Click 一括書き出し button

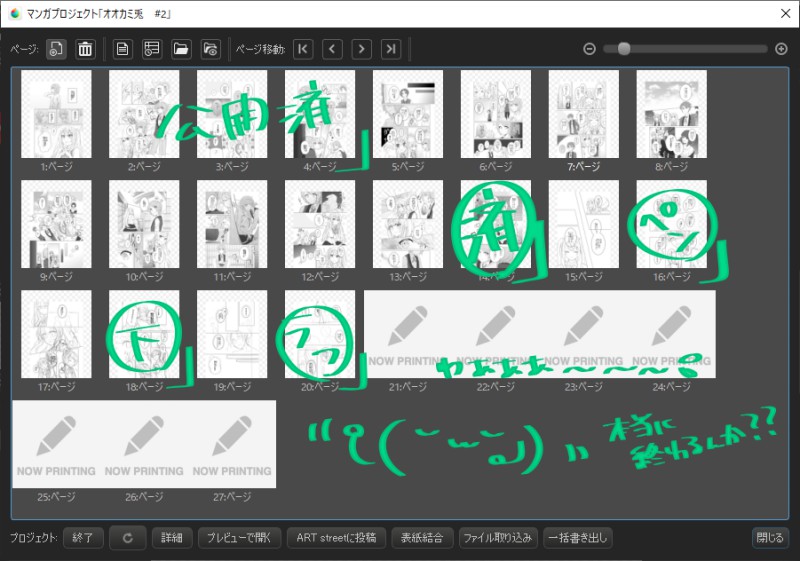[x=578, y=538]
